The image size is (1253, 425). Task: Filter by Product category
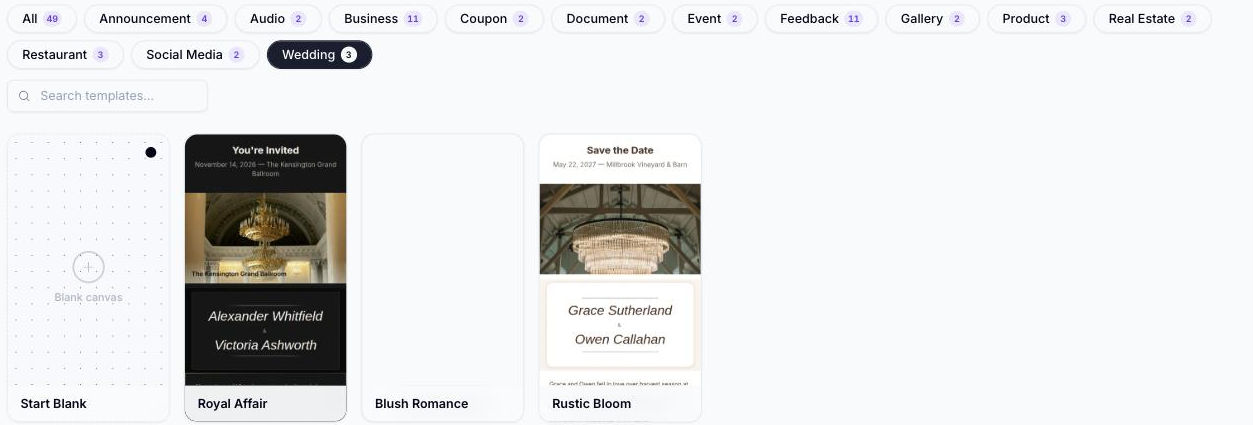coord(1036,19)
